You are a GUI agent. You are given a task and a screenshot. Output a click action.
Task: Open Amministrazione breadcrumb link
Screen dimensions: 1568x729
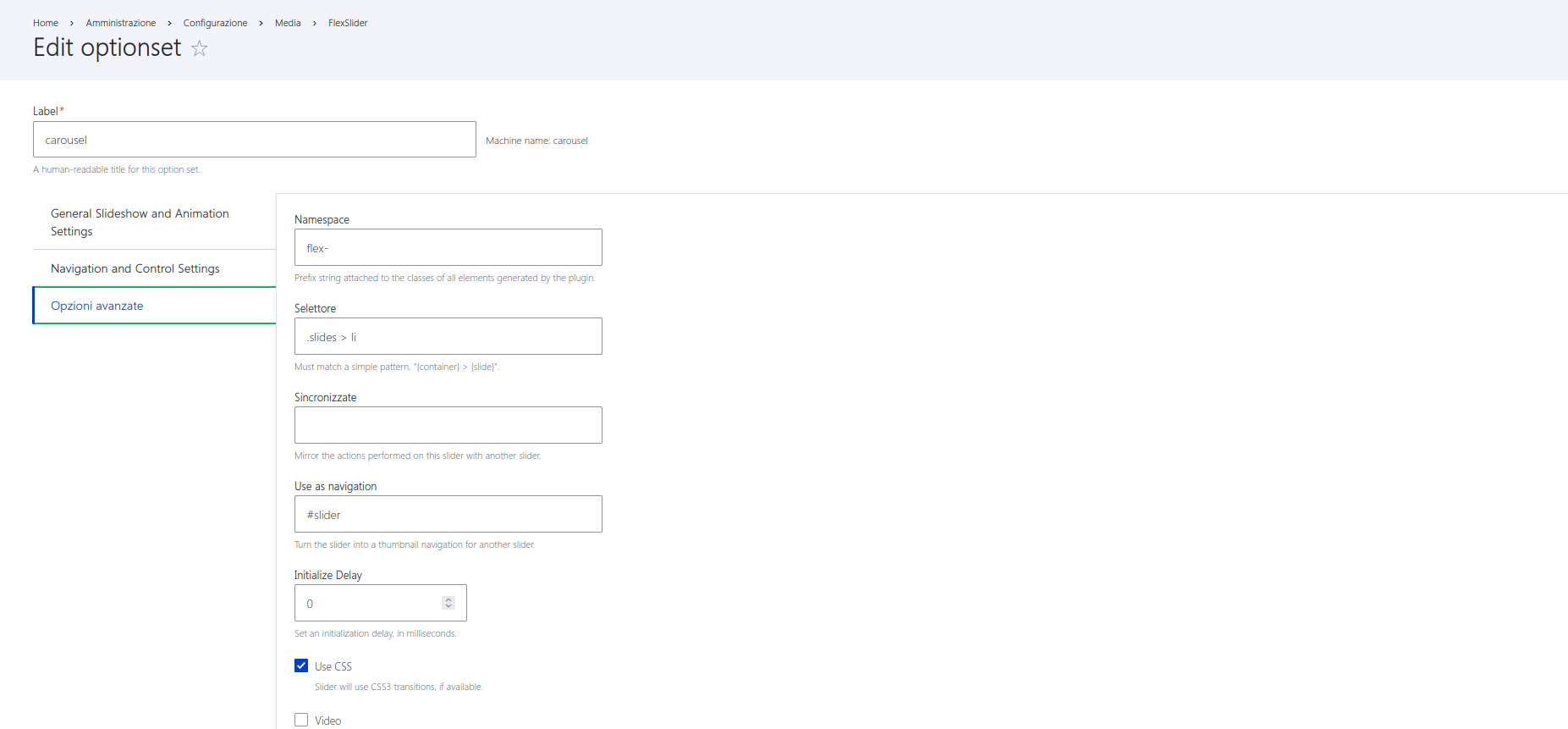(121, 23)
